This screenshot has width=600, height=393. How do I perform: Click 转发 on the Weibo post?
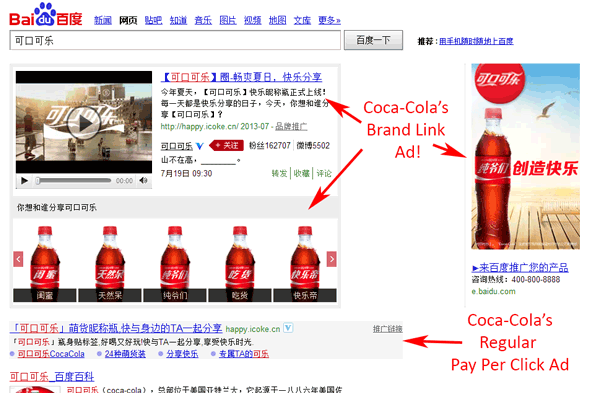coord(279,173)
